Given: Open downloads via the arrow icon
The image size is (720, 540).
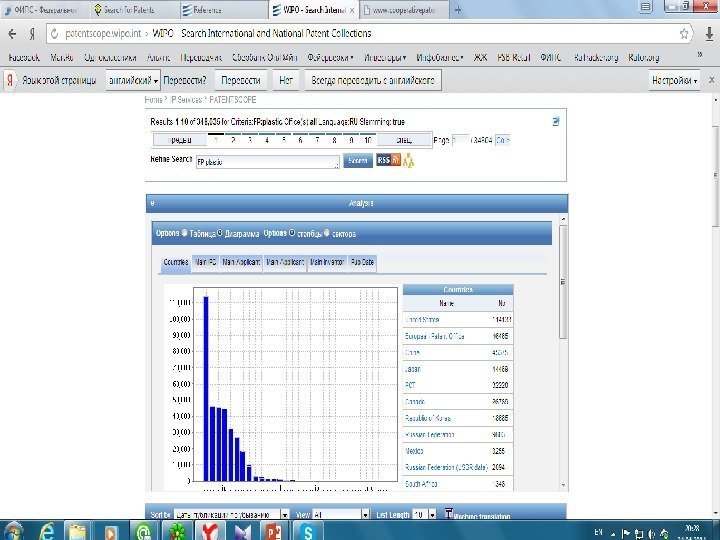Looking at the screenshot, I should pyautogui.click(x=709, y=34).
